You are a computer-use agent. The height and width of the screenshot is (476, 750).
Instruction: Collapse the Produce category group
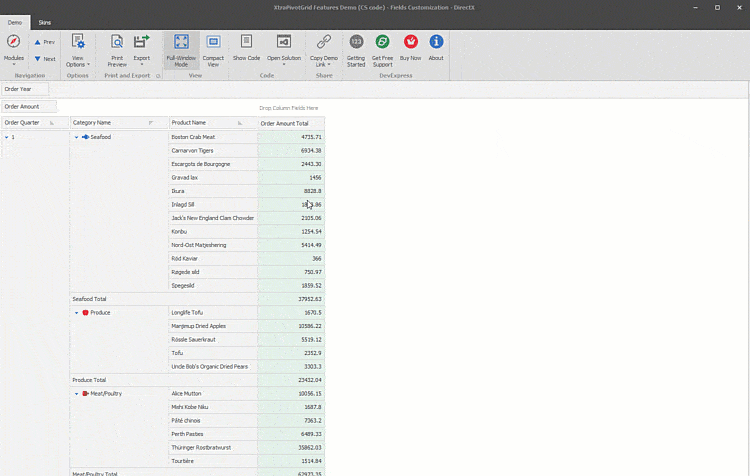tap(76, 313)
